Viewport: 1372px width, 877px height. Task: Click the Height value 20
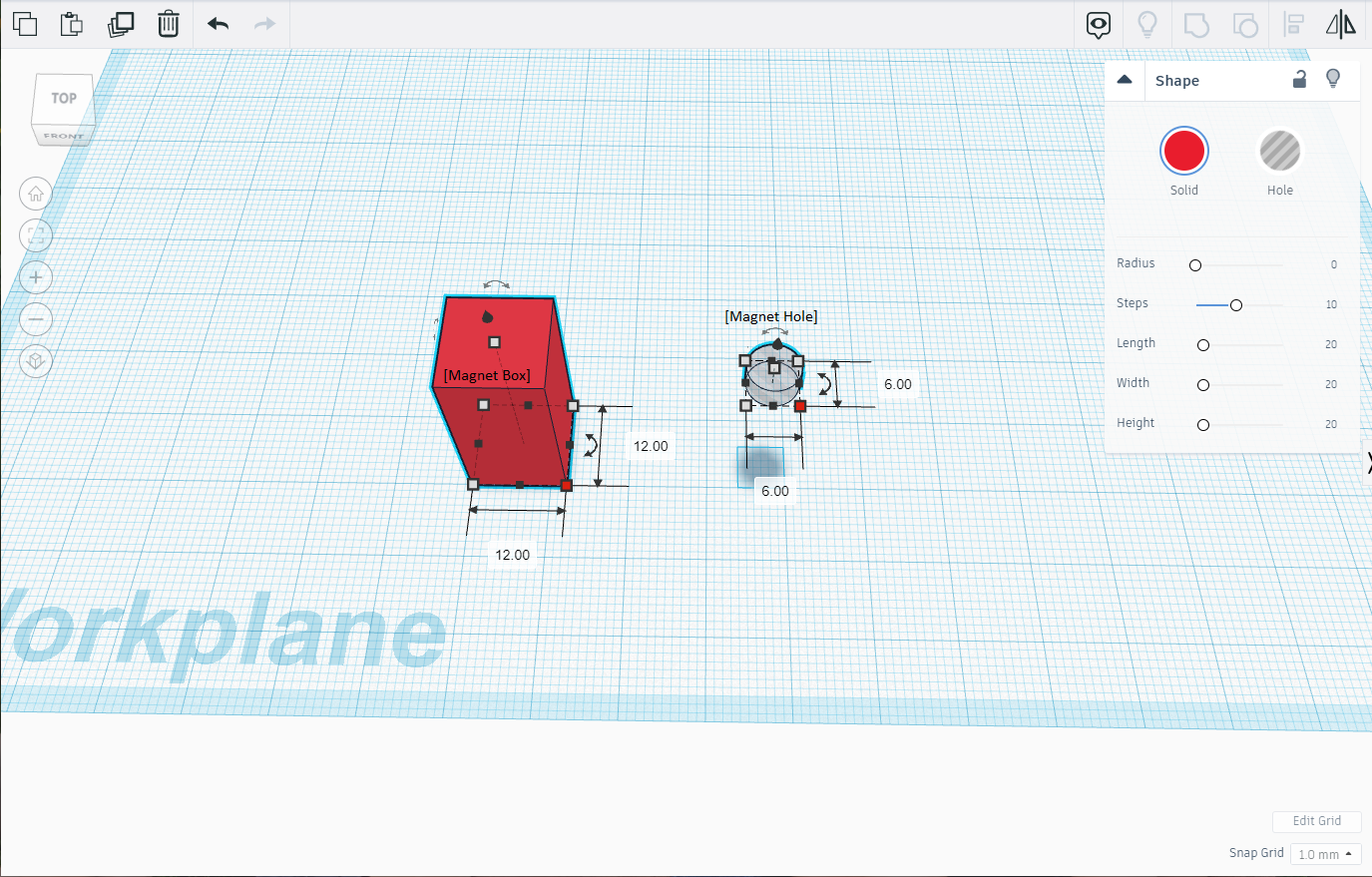point(1331,424)
